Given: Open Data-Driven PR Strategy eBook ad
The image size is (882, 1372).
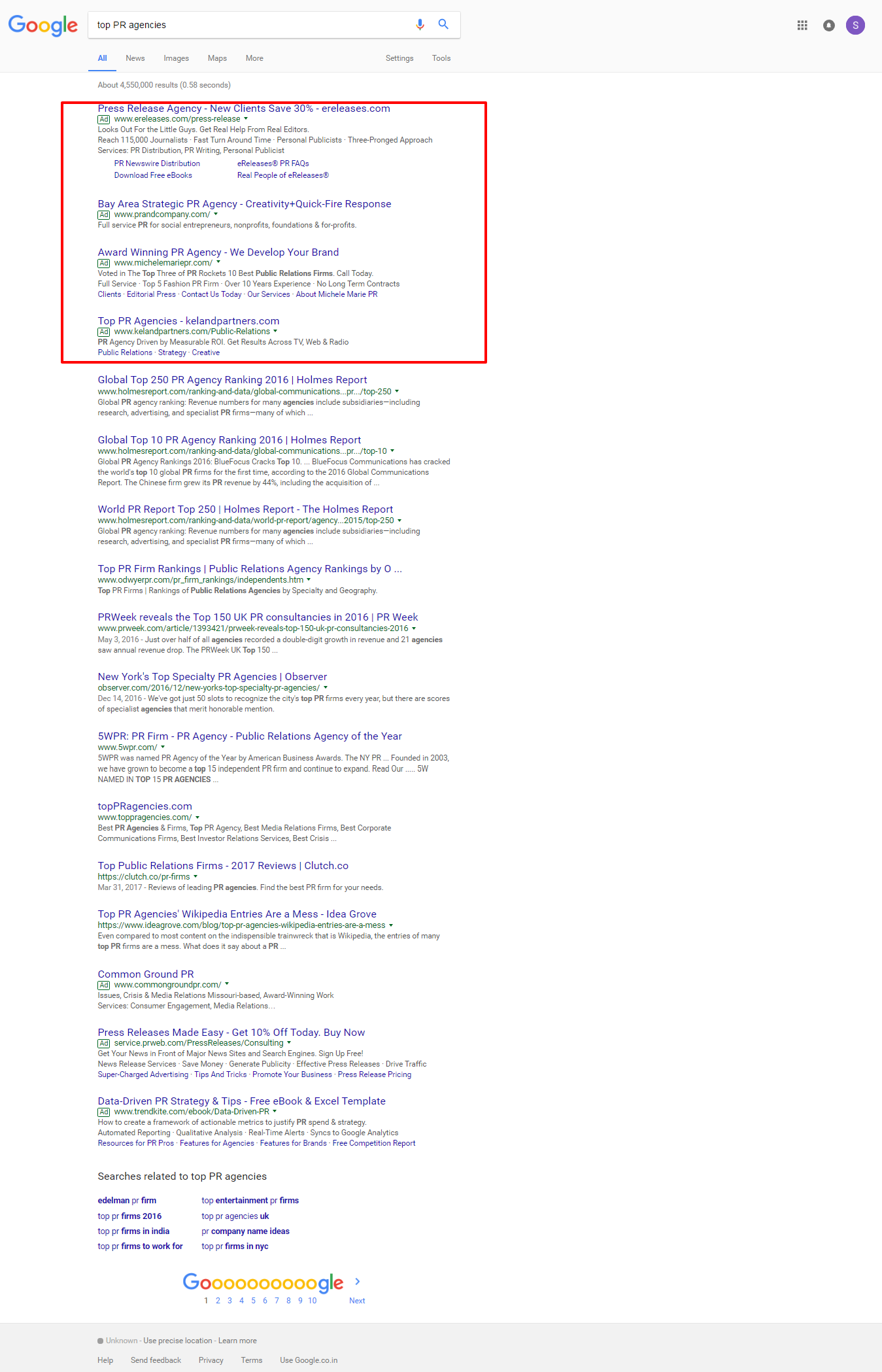Looking at the screenshot, I should click(242, 1101).
